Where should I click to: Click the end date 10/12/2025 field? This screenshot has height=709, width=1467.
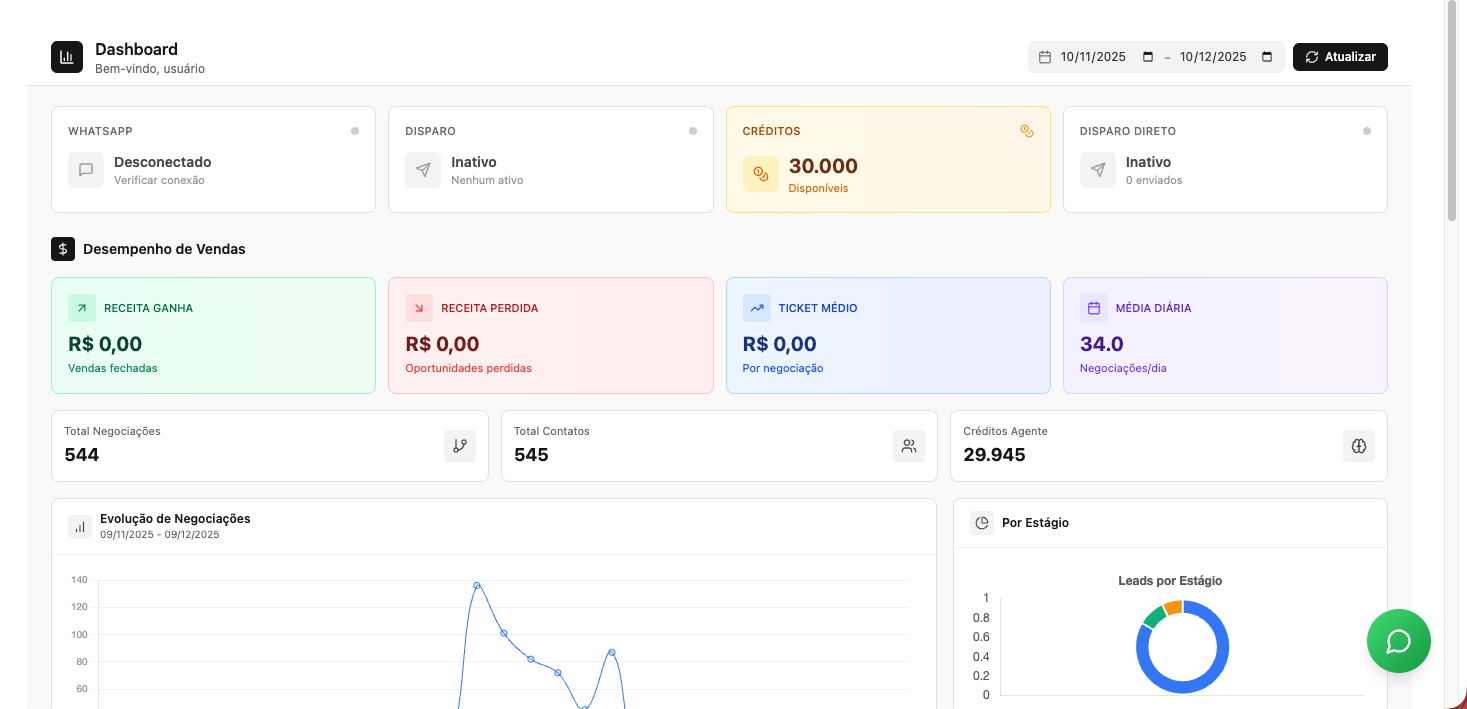1213,57
